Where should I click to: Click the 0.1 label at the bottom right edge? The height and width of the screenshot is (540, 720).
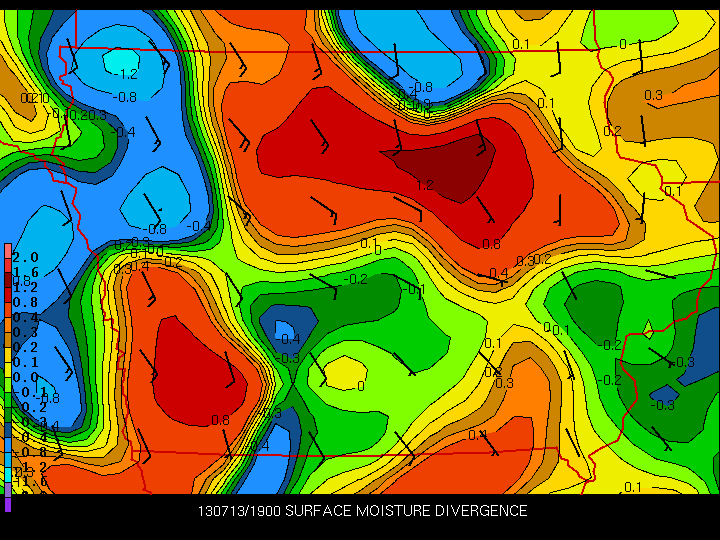pyautogui.click(x=633, y=487)
